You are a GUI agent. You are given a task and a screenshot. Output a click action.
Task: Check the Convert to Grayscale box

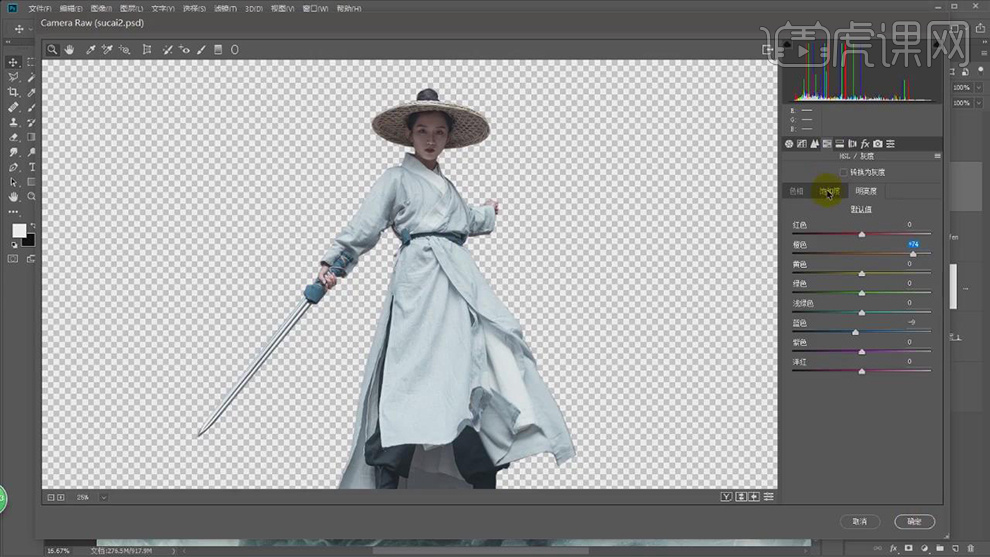tap(844, 172)
